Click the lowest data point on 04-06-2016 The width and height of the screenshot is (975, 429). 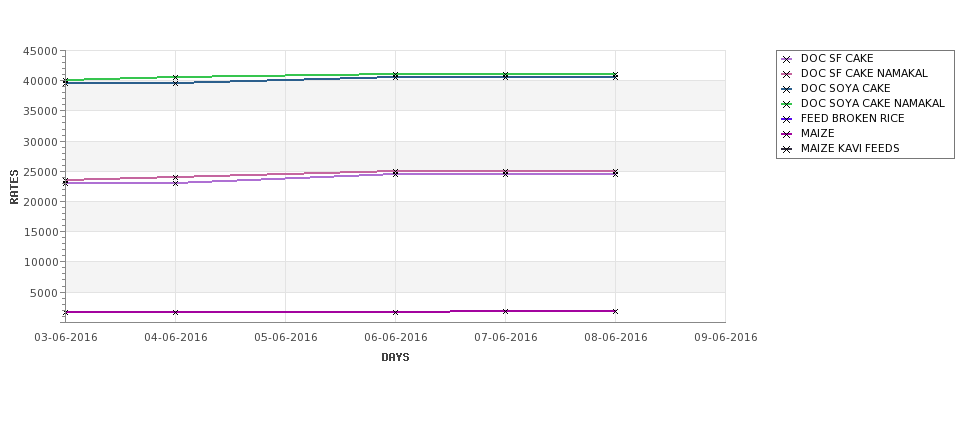[175, 312]
